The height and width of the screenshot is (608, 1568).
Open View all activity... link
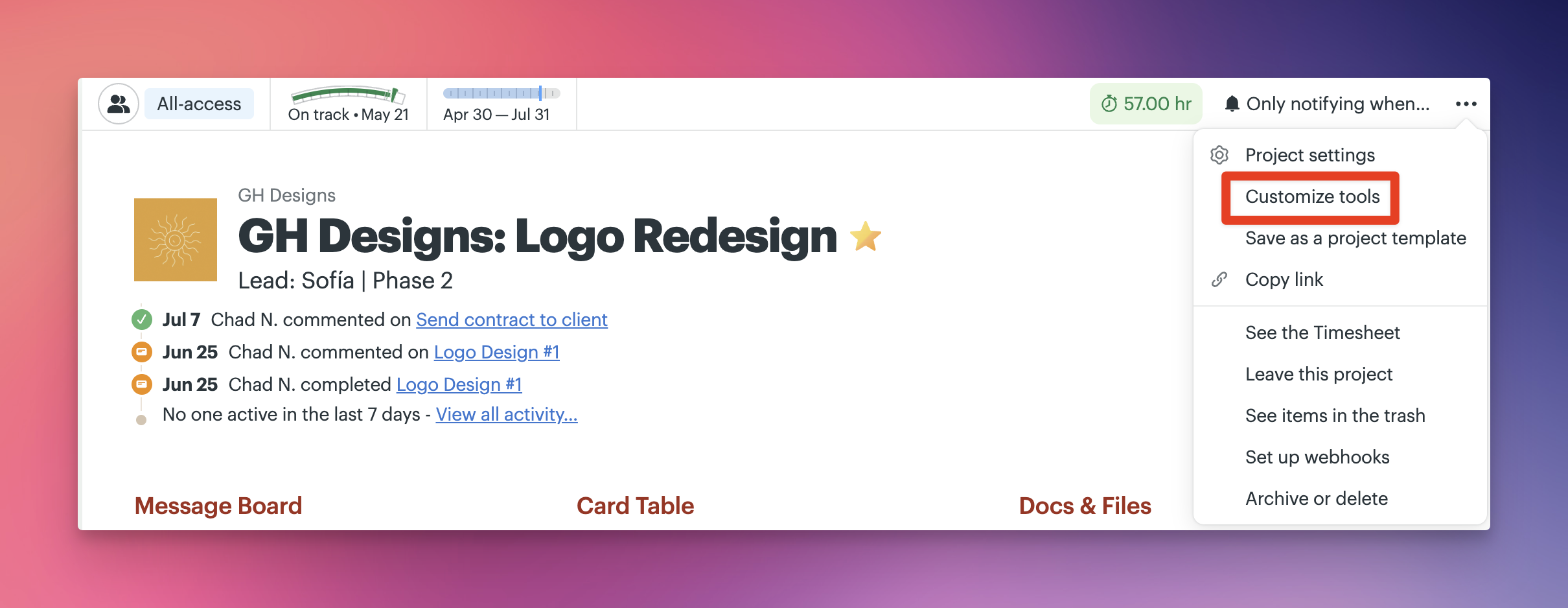[506, 414]
